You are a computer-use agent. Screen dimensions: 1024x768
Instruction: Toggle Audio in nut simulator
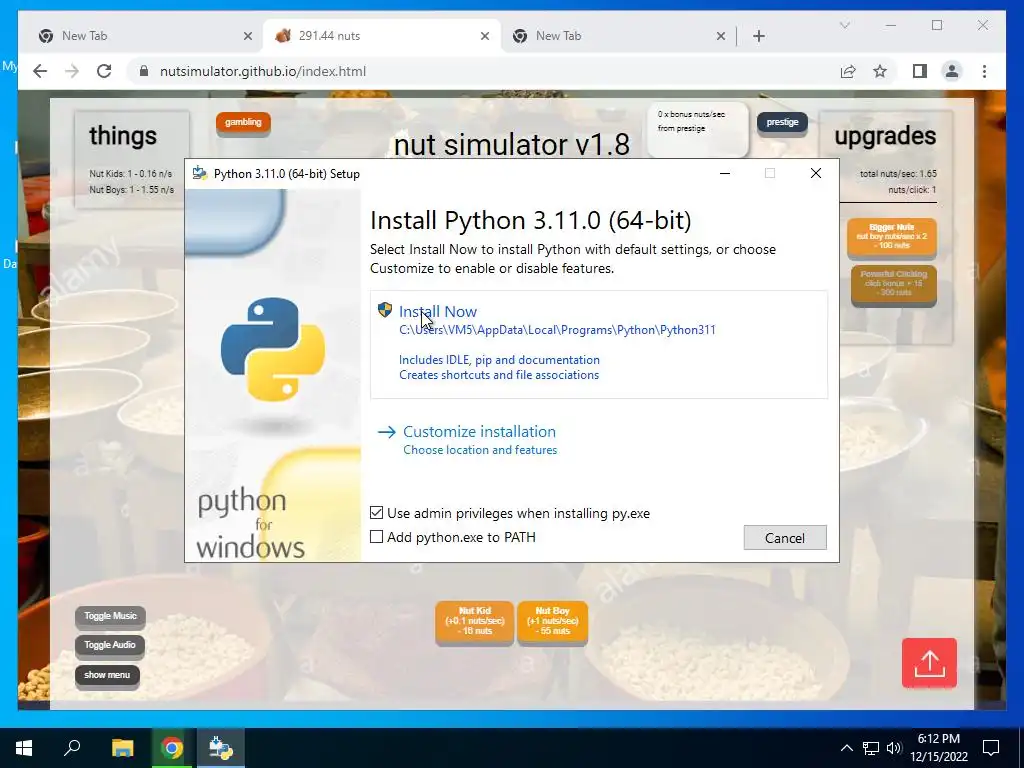(110, 645)
